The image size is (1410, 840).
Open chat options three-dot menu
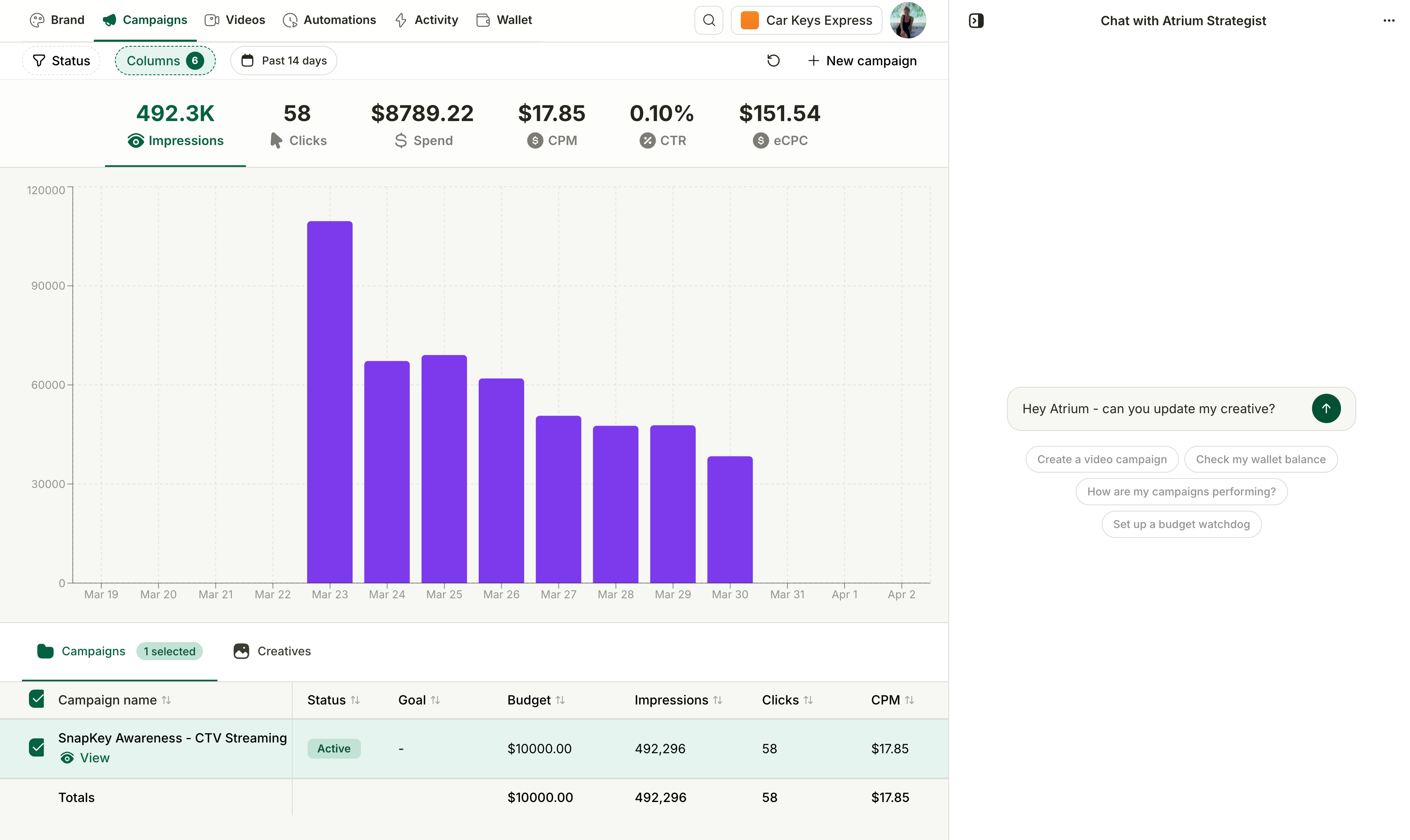[1389, 21]
